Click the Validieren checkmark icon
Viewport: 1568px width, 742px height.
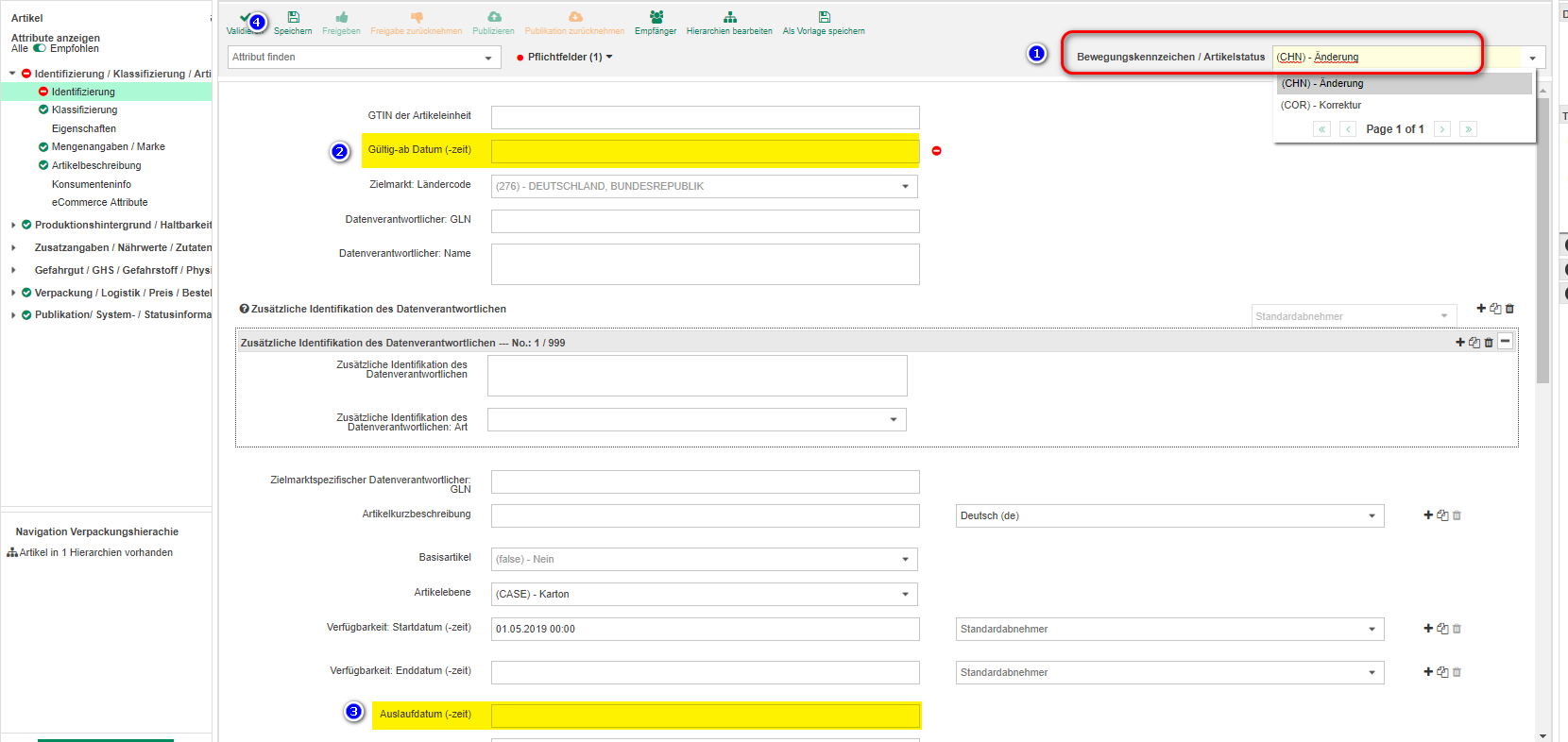click(245, 19)
